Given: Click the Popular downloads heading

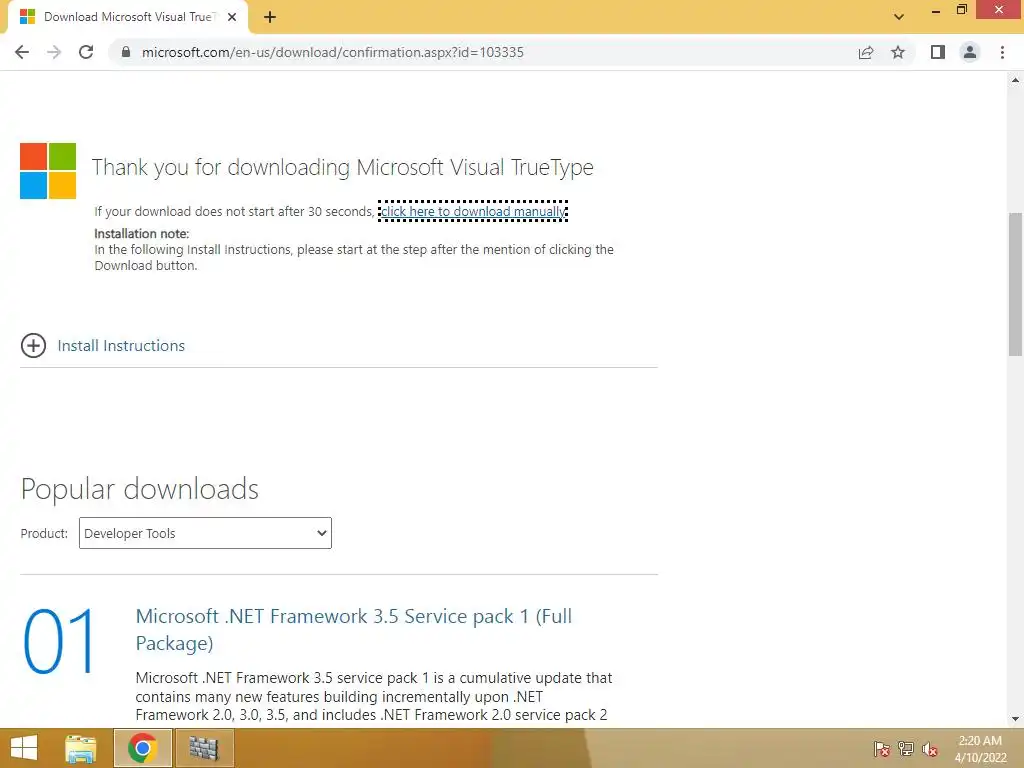Looking at the screenshot, I should point(140,489).
